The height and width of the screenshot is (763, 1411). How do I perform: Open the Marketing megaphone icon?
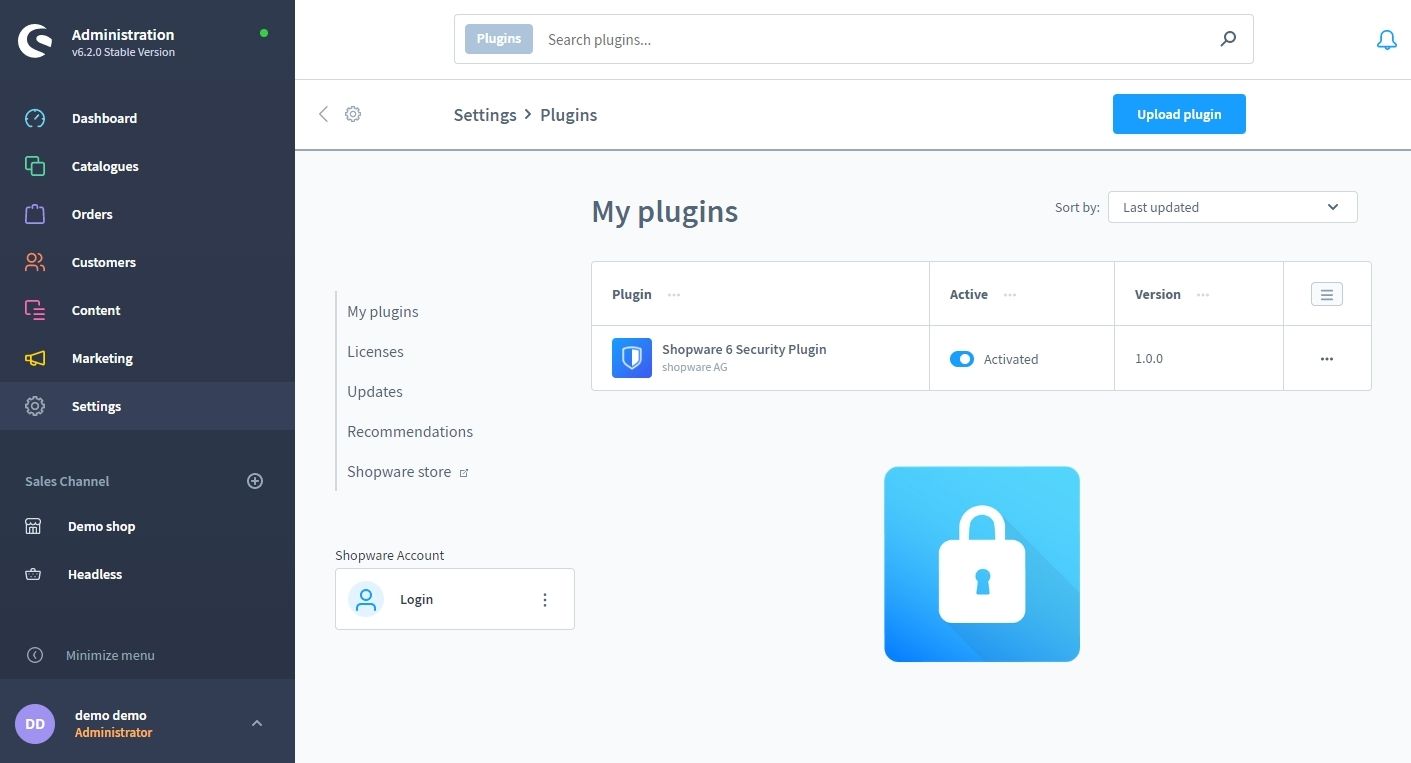(x=34, y=358)
